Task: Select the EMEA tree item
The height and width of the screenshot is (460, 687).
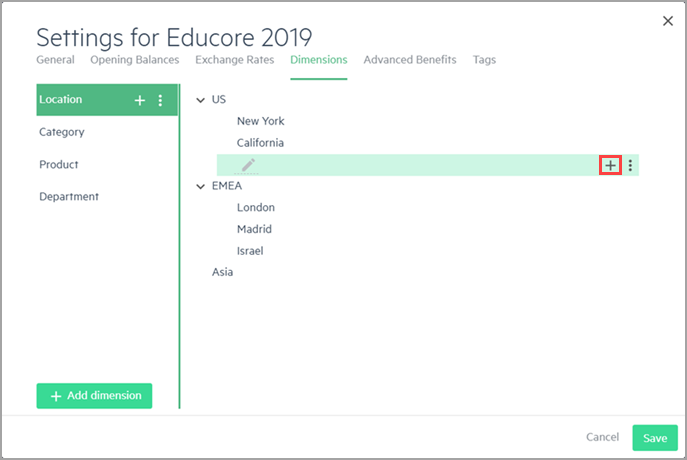Action: [227, 186]
